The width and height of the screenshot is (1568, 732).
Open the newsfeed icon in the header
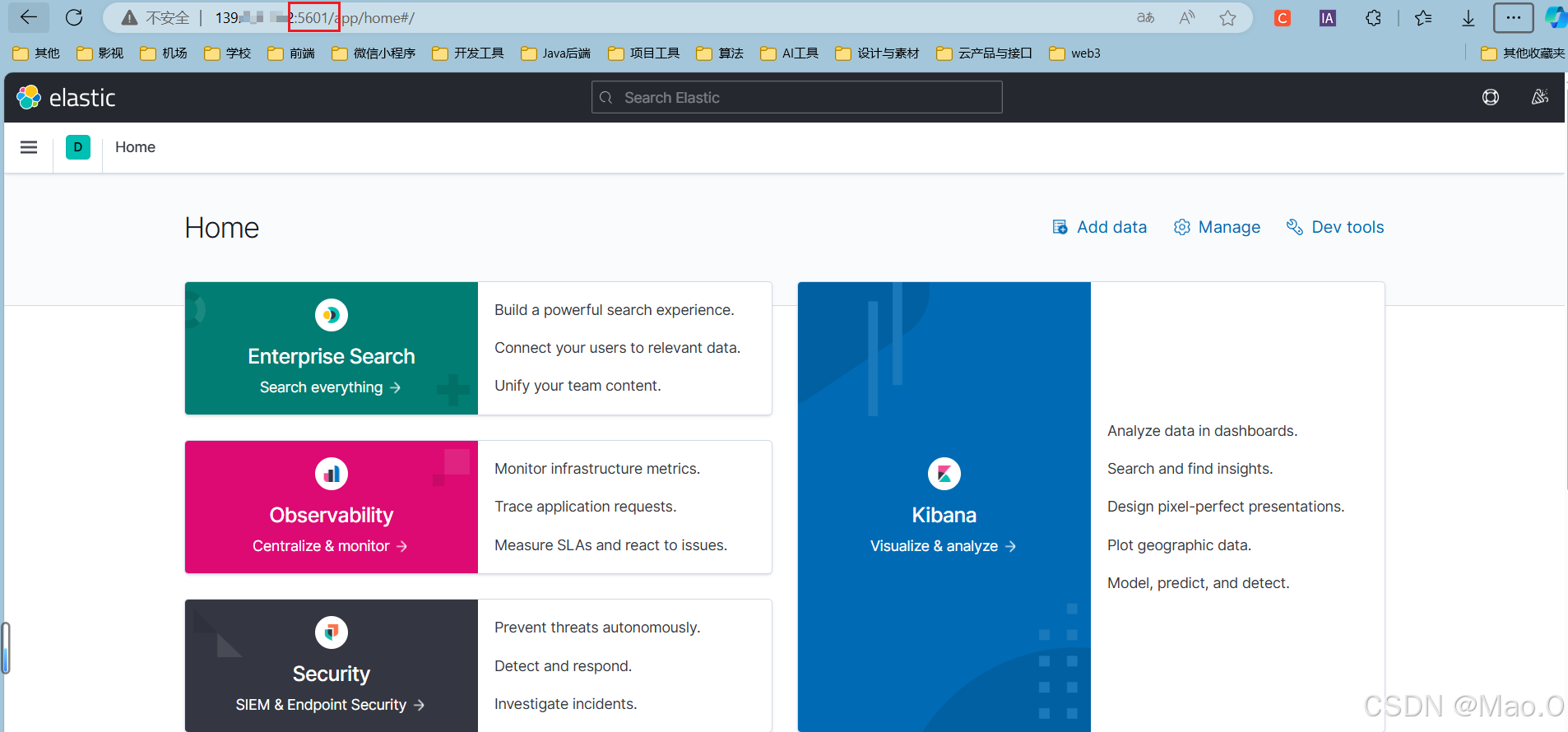pos(1540,97)
